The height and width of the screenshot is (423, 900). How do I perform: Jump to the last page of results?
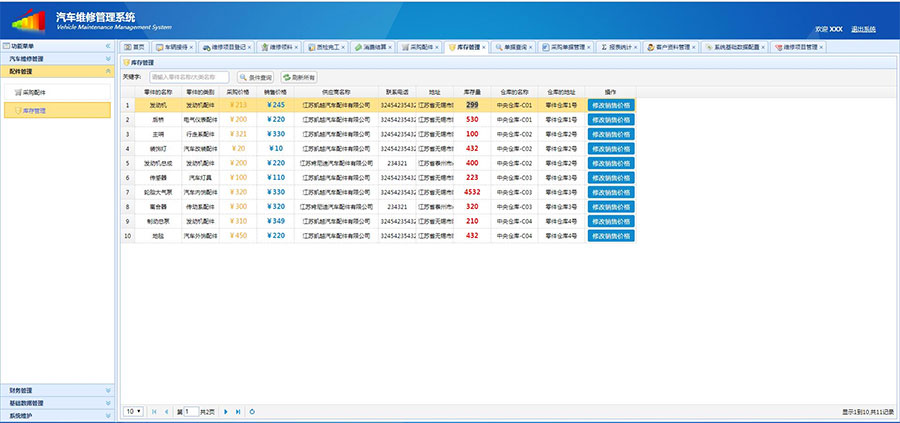tap(238, 411)
